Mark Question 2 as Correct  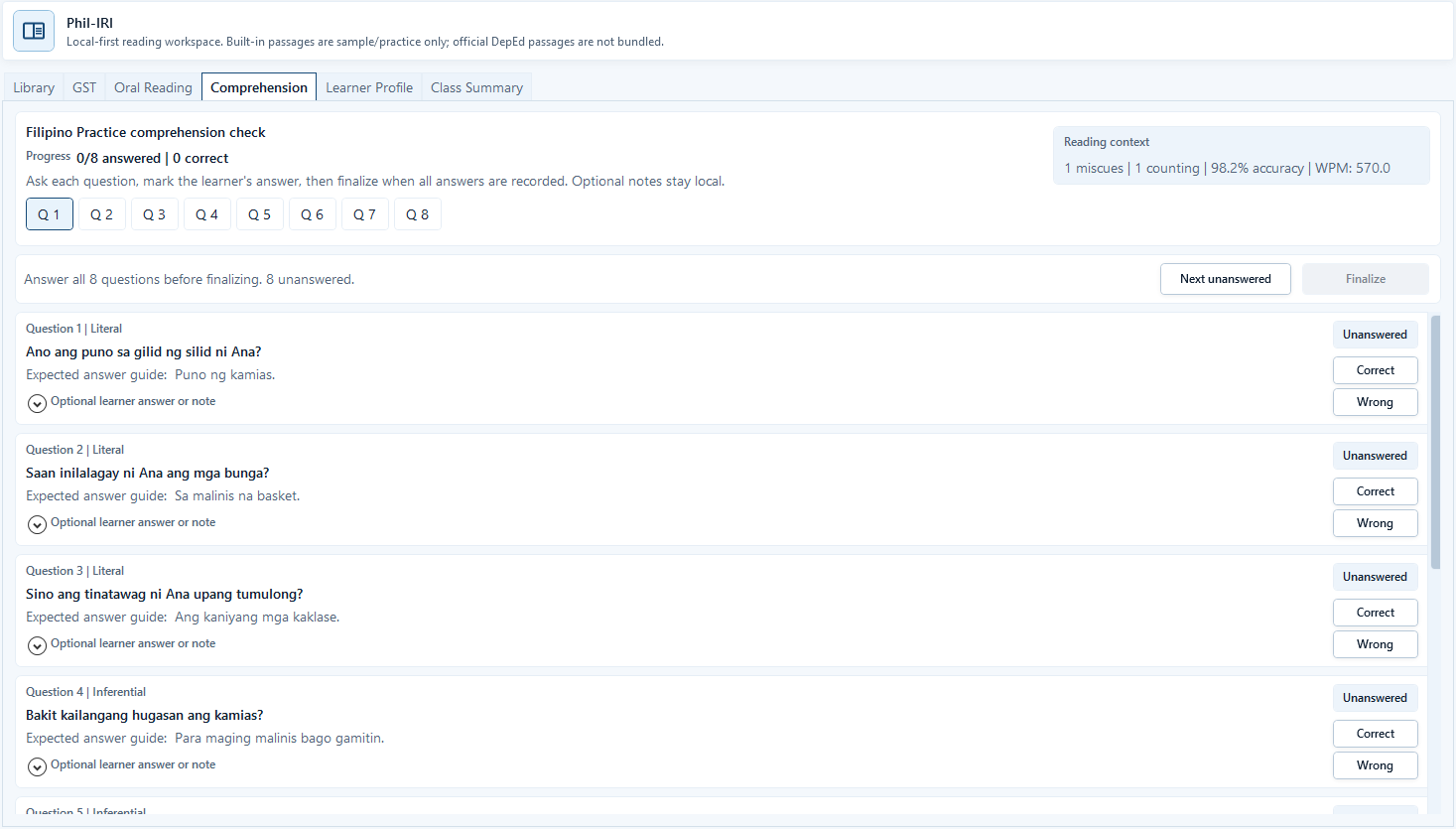(x=1376, y=491)
